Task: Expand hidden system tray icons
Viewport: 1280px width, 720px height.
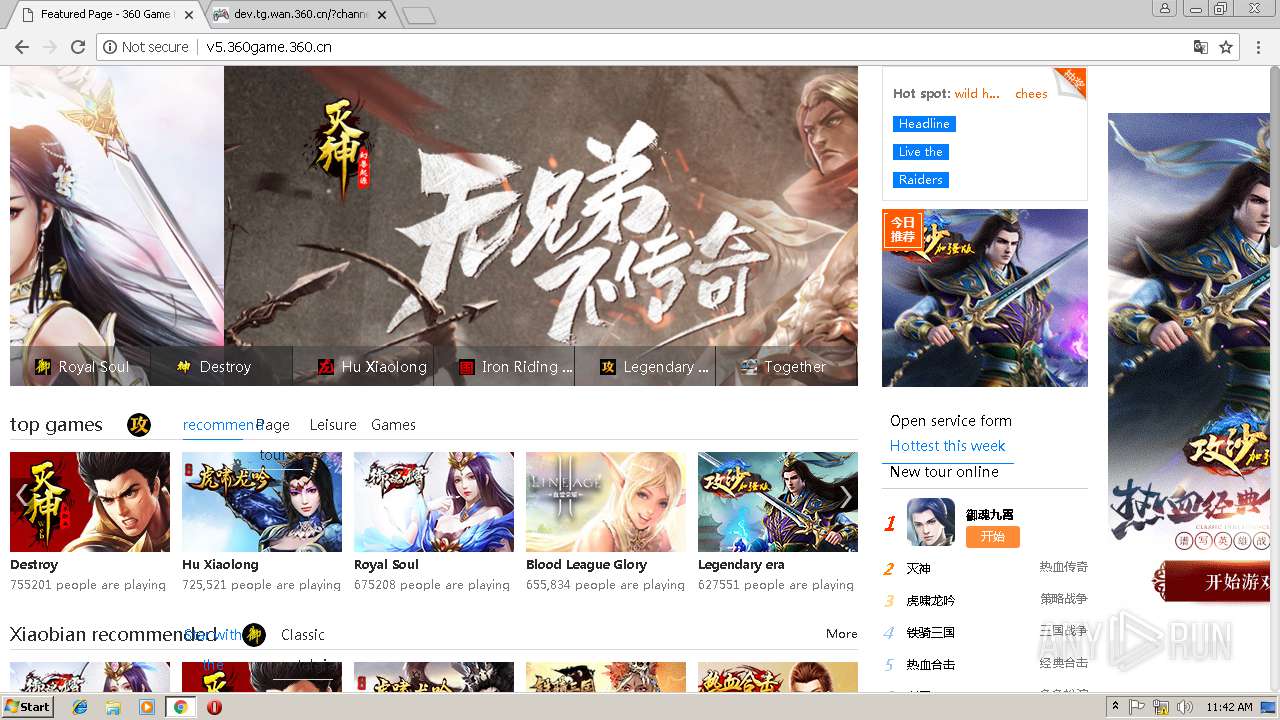Action: coord(1116,707)
